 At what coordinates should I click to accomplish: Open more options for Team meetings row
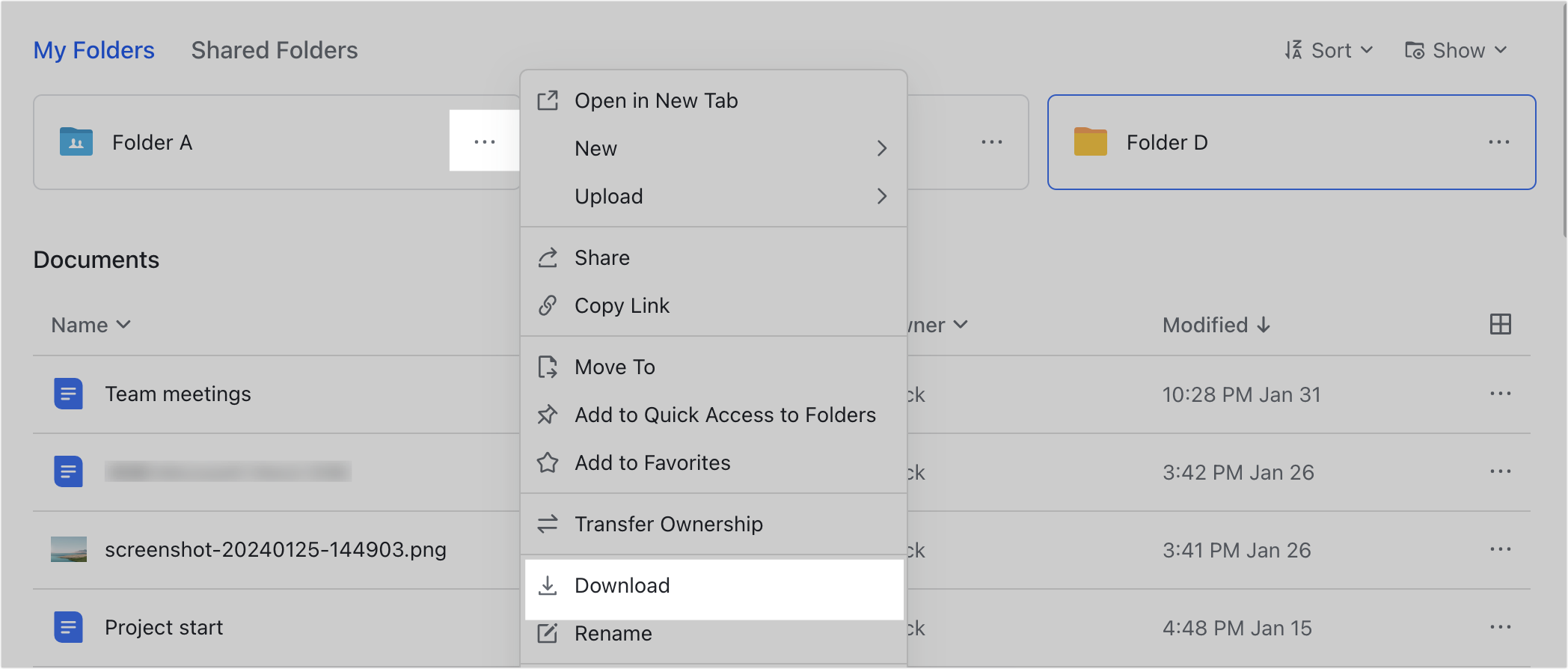point(1500,394)
